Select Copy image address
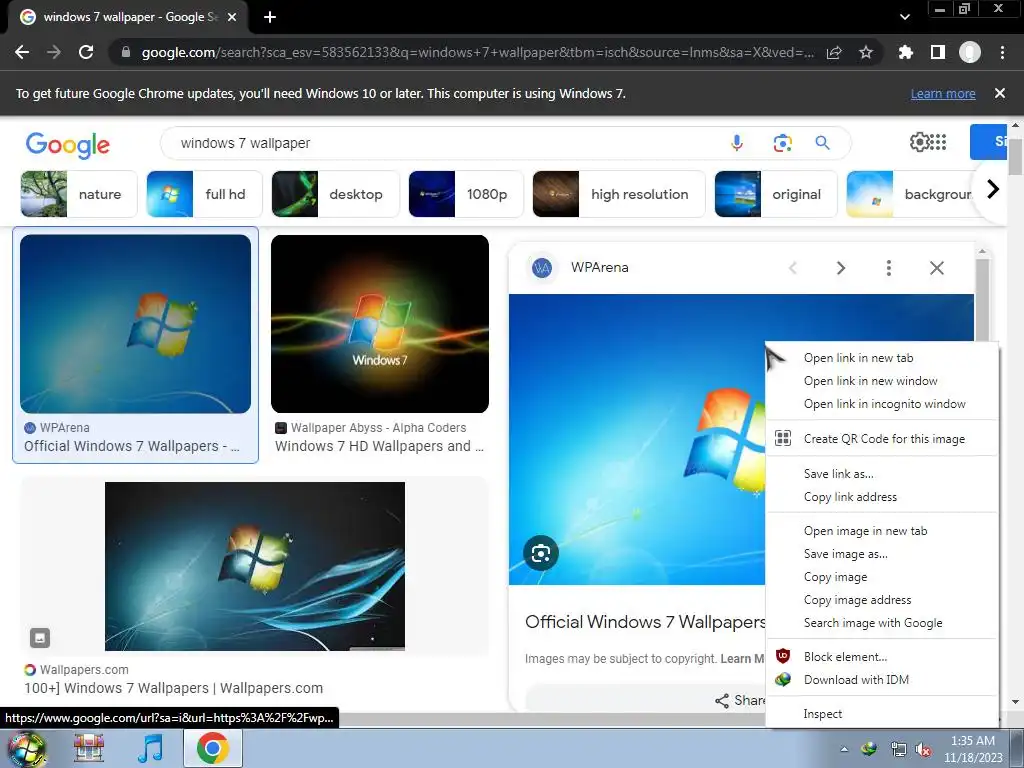Image resolution: width=1024 pixels, height=768 pixels. [x=882, y=600]
